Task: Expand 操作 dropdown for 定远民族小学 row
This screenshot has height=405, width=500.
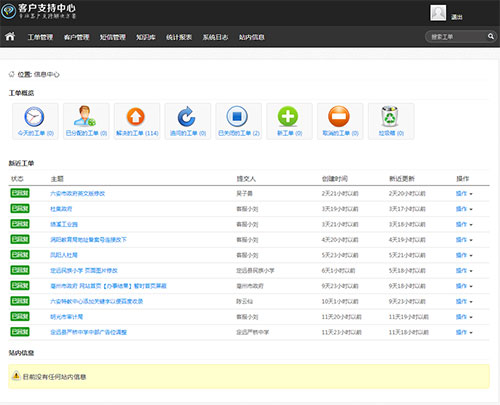Action: [464, 270]
